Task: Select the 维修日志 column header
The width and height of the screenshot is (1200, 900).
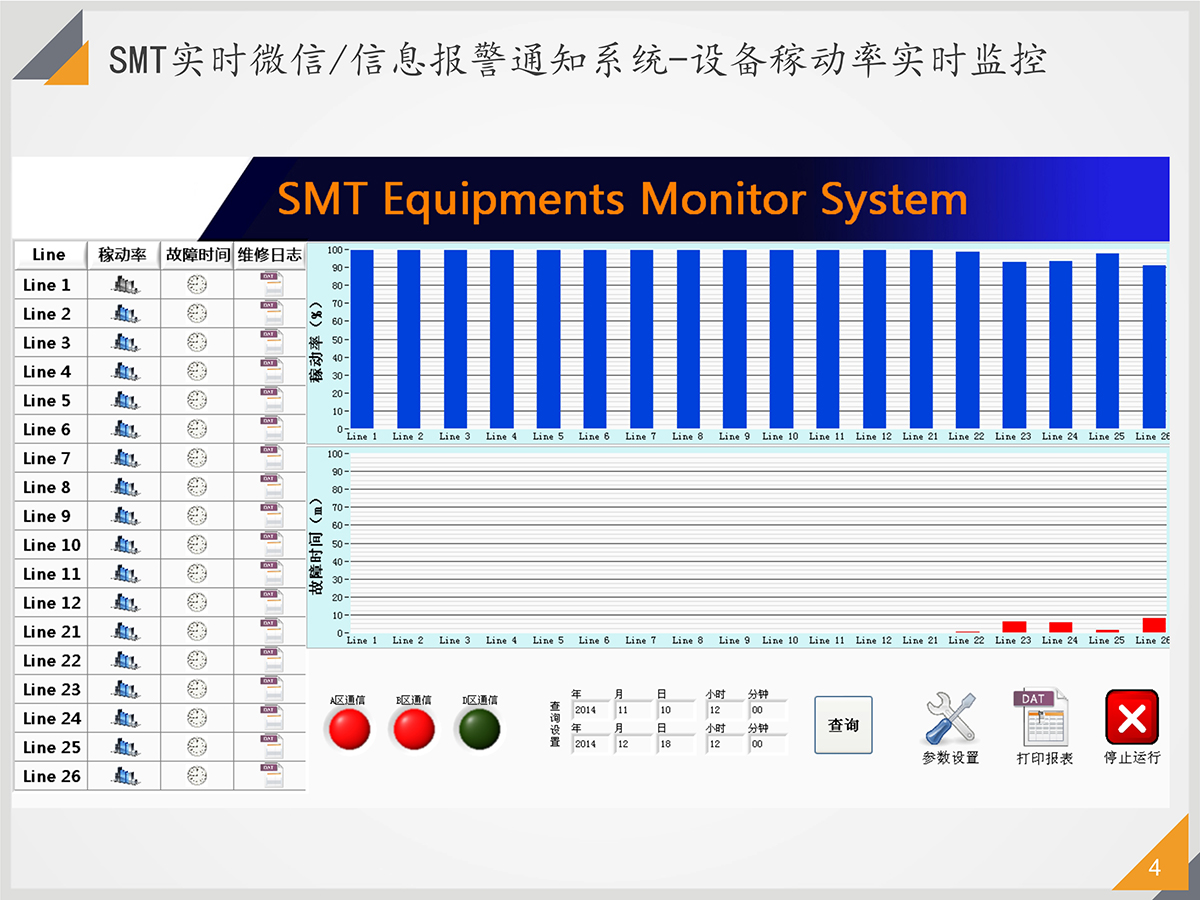Action: (270, 255)
